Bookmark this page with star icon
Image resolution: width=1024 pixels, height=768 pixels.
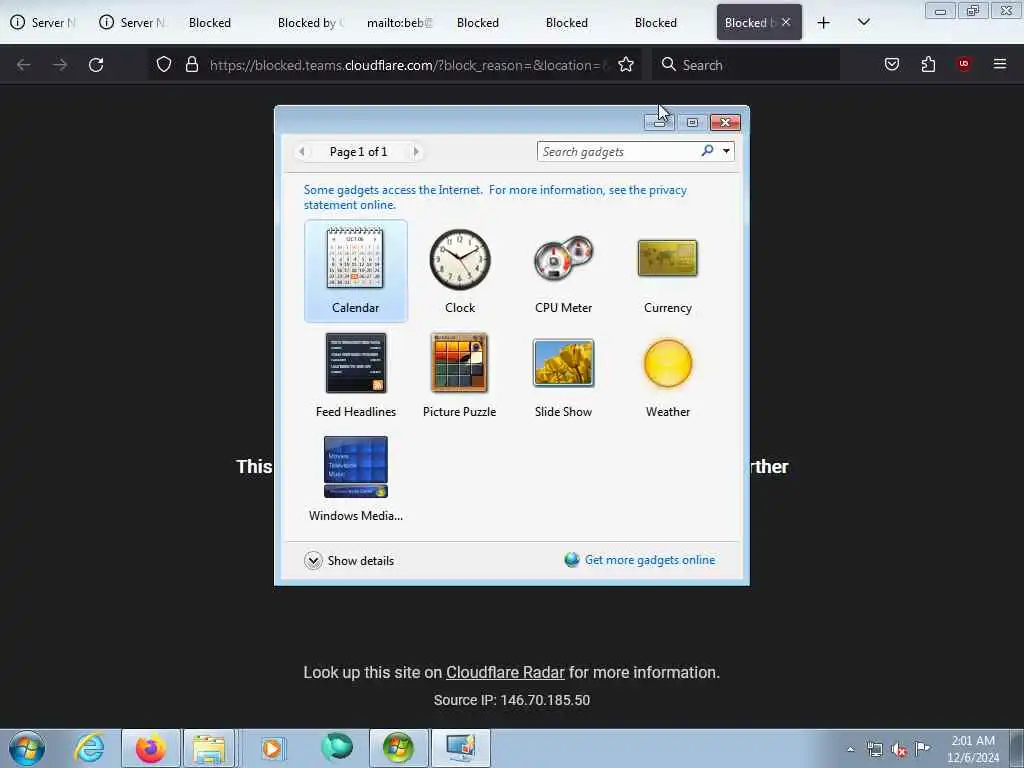(x=626, y=65)
